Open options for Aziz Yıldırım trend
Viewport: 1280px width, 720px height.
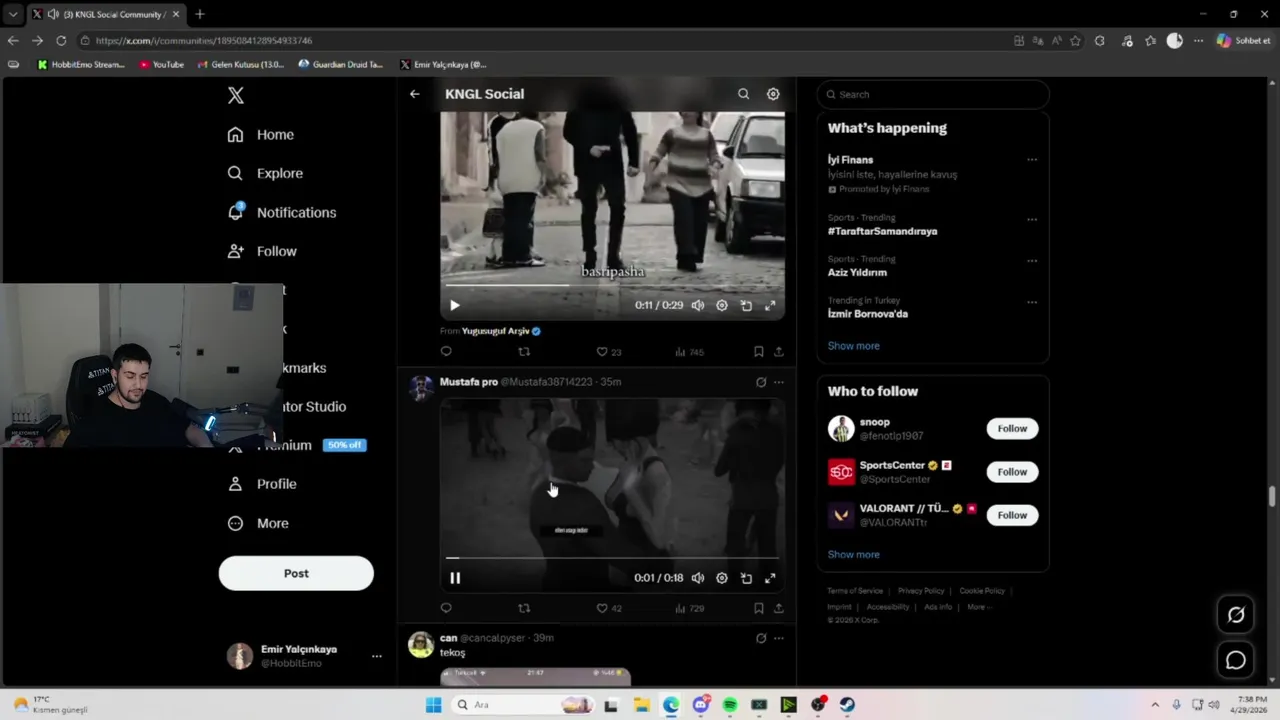tap(1032, 261)
